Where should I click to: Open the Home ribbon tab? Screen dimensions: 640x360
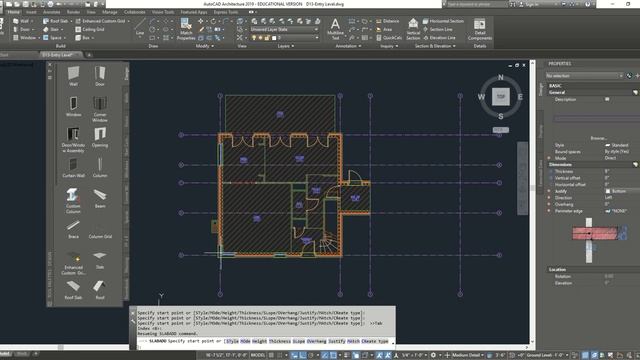(x=13, y=12)
